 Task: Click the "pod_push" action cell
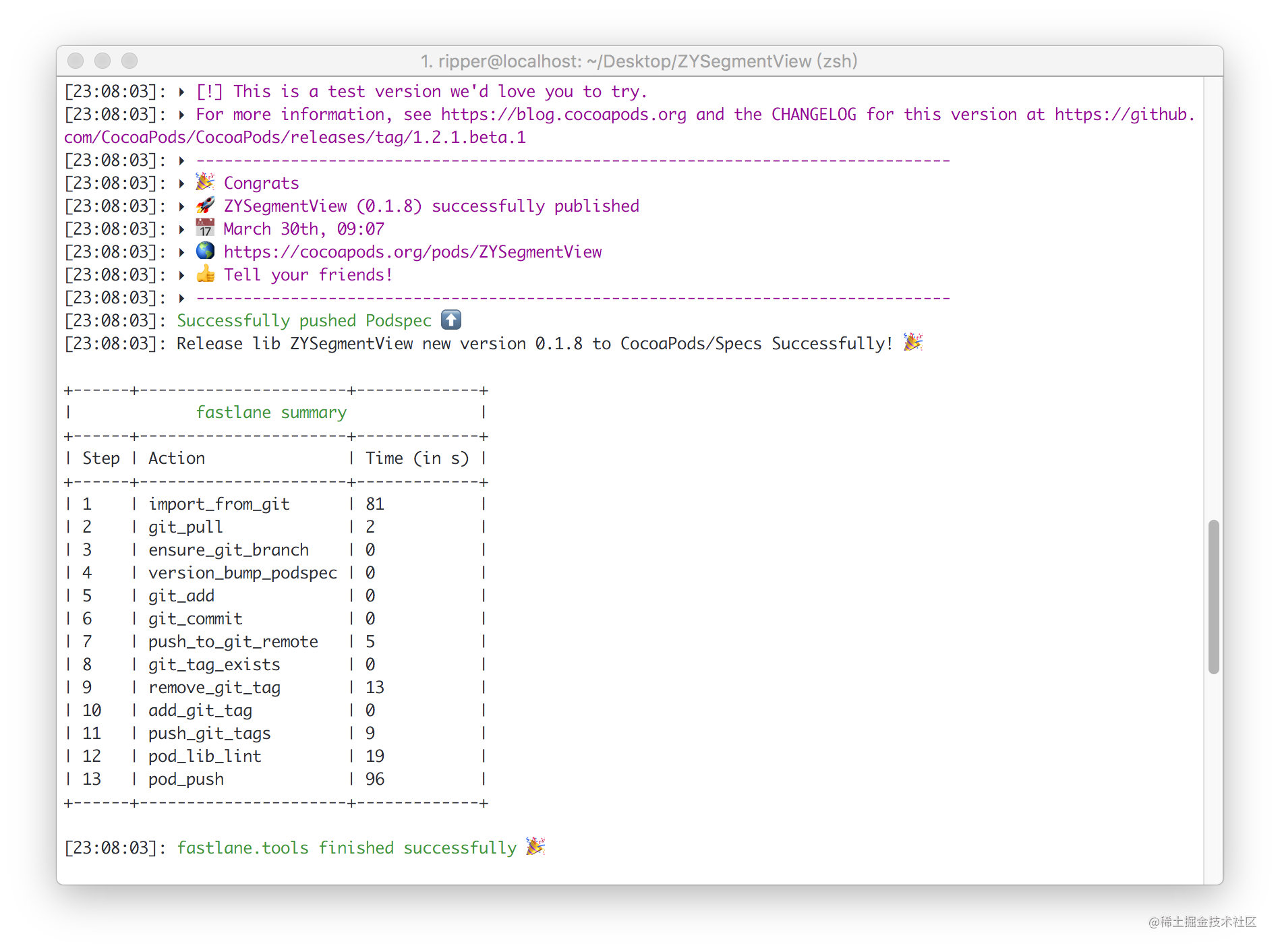(x=186, y=779)
